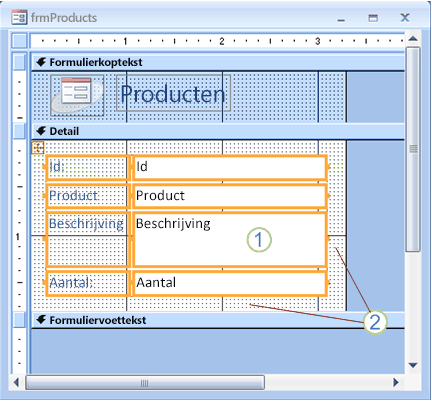The image size is (432, 401).
Task: Click the Formulierkoptekst section bar
Action: point(218,62)
